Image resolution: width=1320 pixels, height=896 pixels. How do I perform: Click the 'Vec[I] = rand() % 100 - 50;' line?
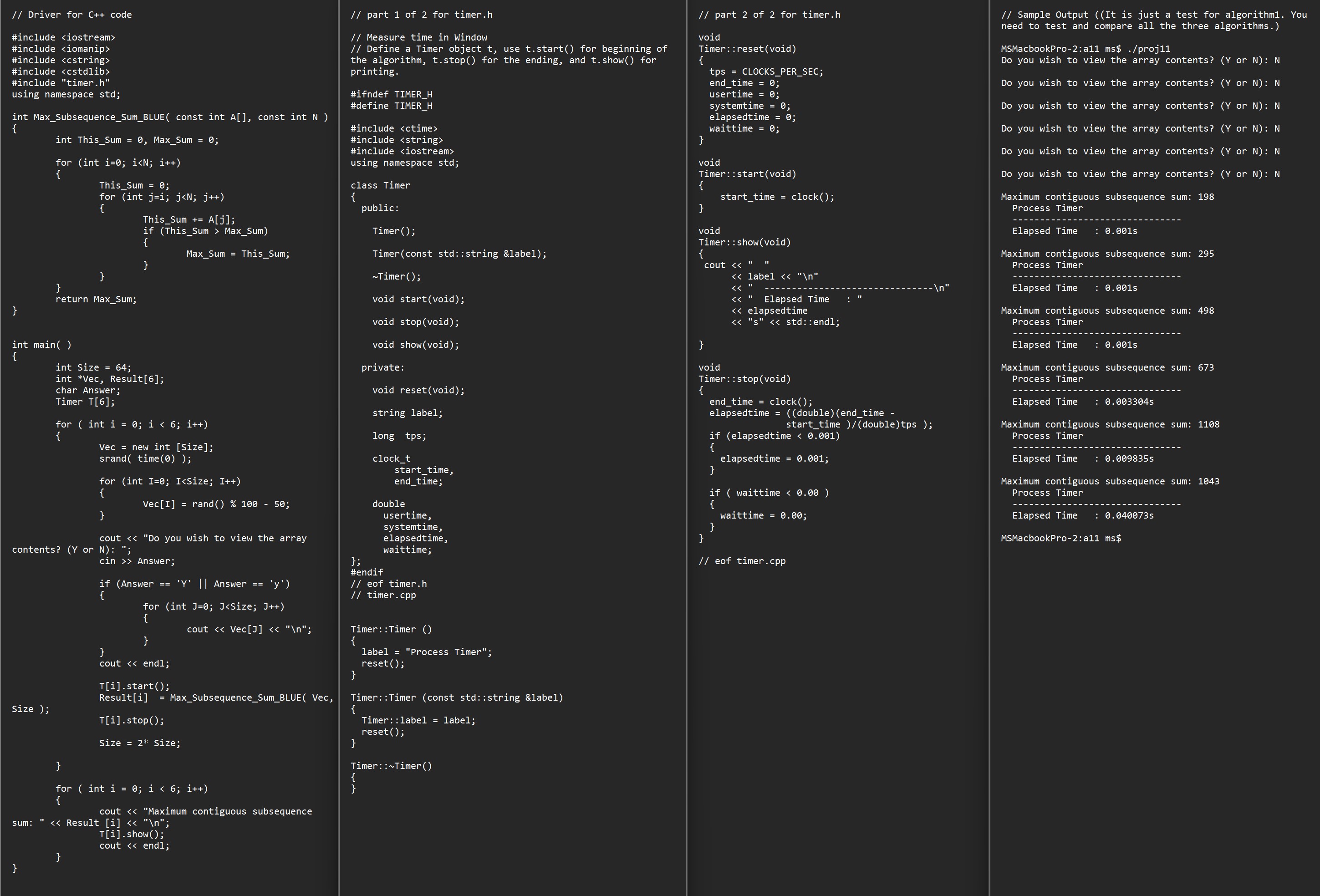pos(216,504)
